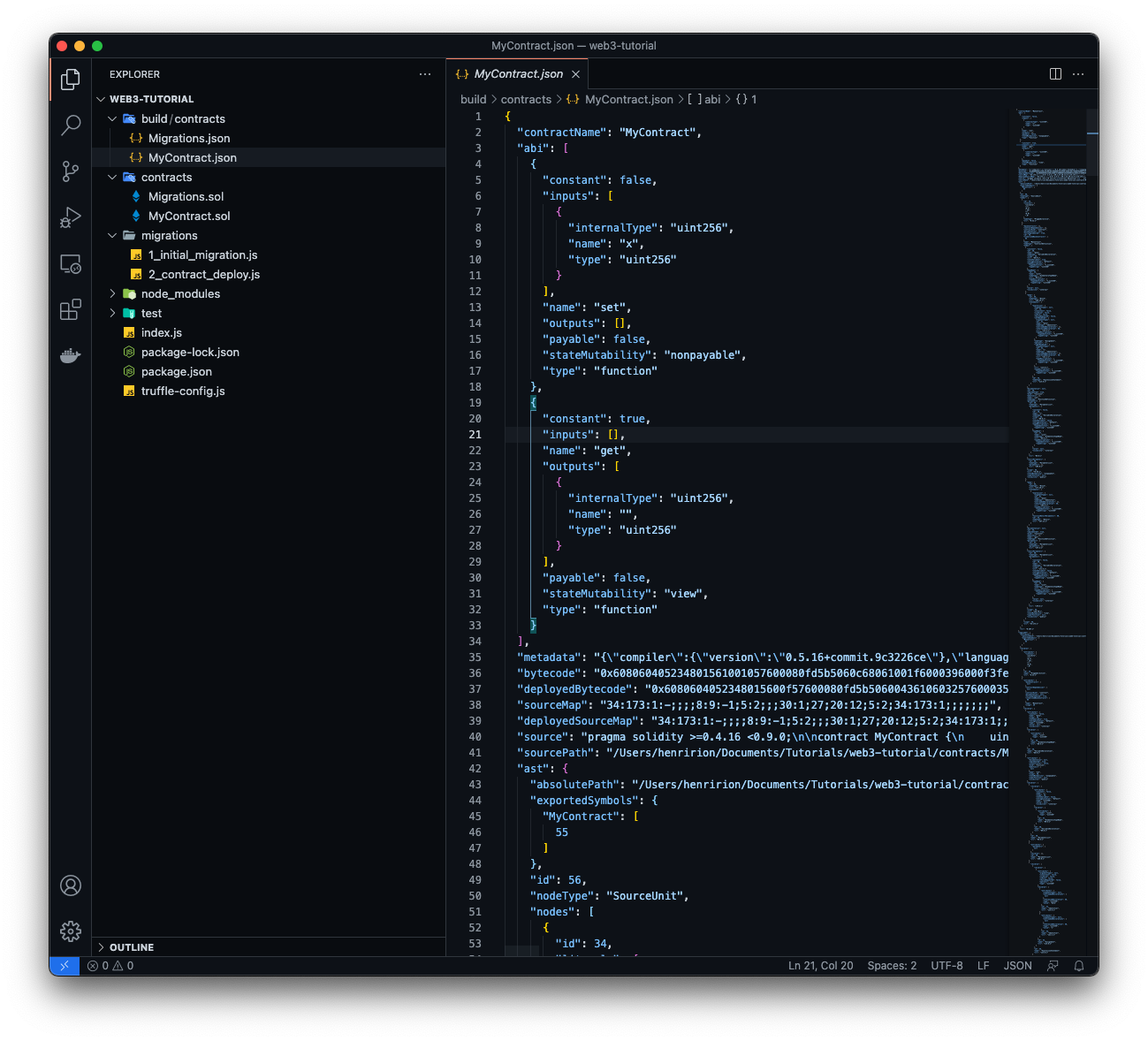The height and width of the screenshot is (1041, 1148).
Task: Open package.json file
Action: coord(269,371)
